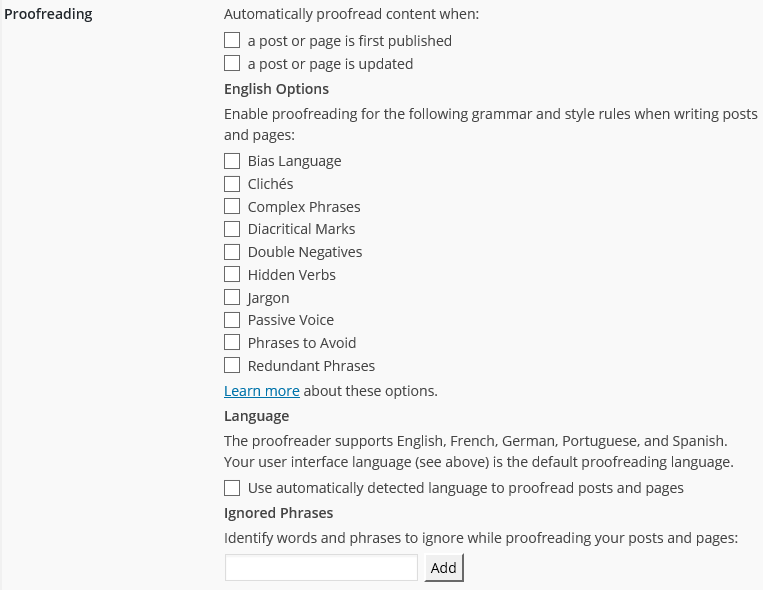Screen dimensions: 763x590
Task: Click the 'Passive Voice' label text
Action: pos(291,320)
